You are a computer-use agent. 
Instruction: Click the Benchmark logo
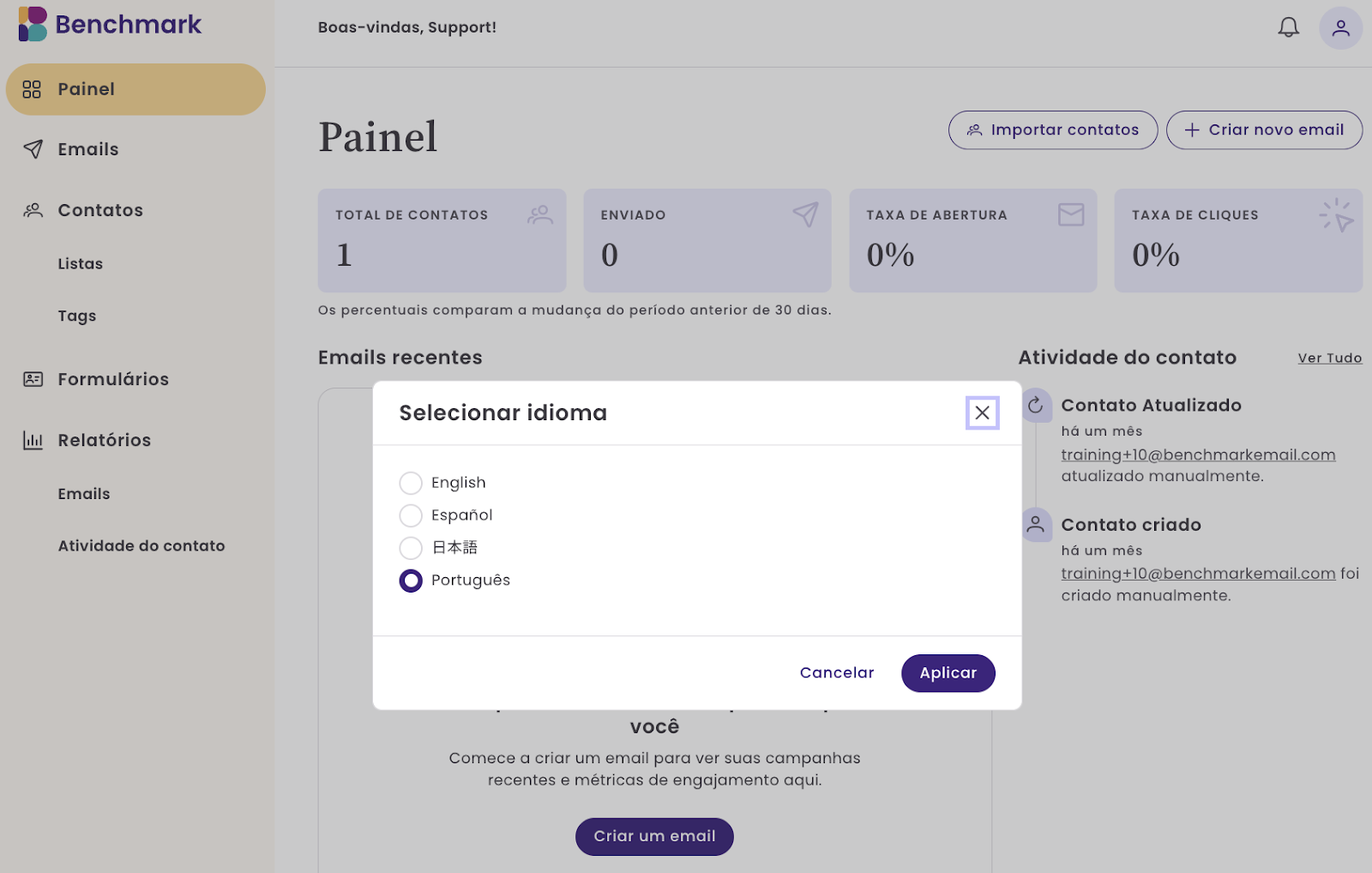[x=110, y=24]
